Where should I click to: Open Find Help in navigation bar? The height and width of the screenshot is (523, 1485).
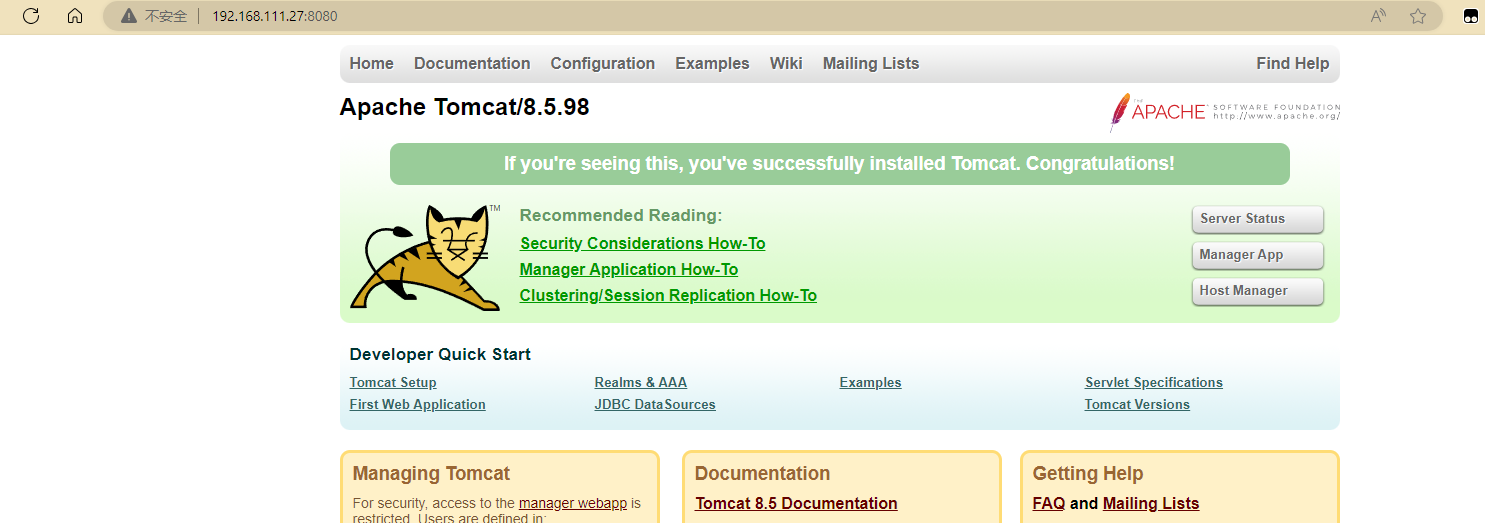[1292, 63]
